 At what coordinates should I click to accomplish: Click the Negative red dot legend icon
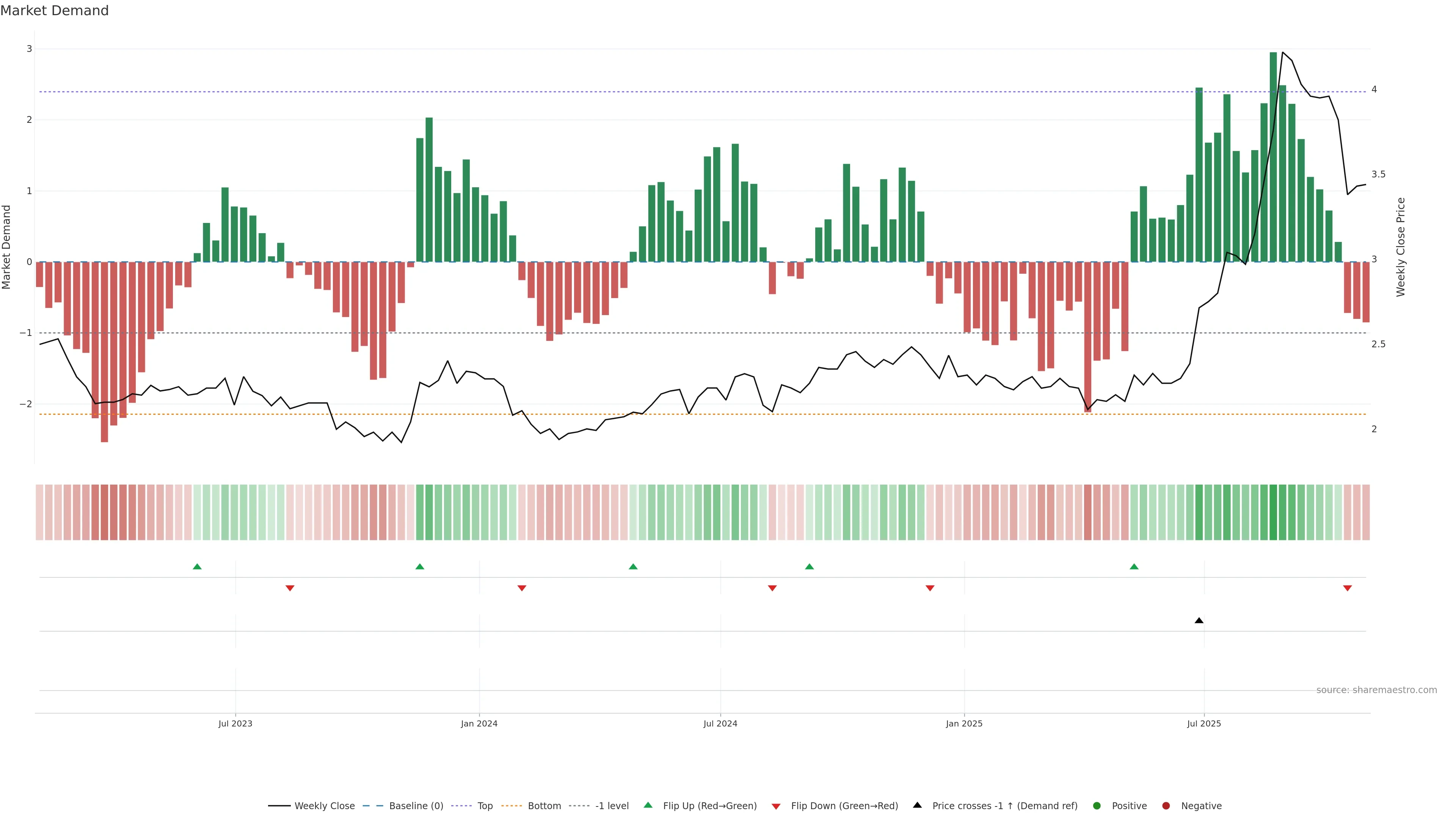click(x=1166, y=806)
